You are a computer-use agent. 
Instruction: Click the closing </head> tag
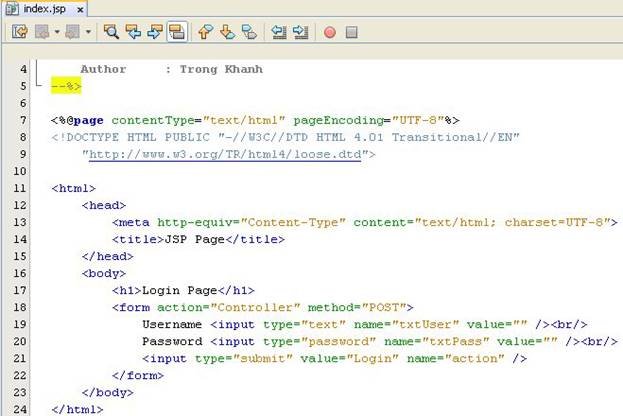coord(107,256)
